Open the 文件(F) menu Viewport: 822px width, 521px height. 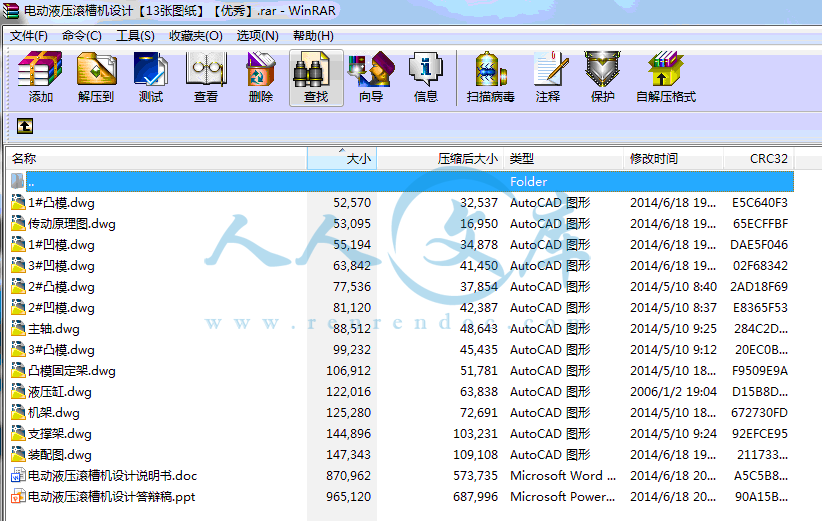click(x=29, y=36)
